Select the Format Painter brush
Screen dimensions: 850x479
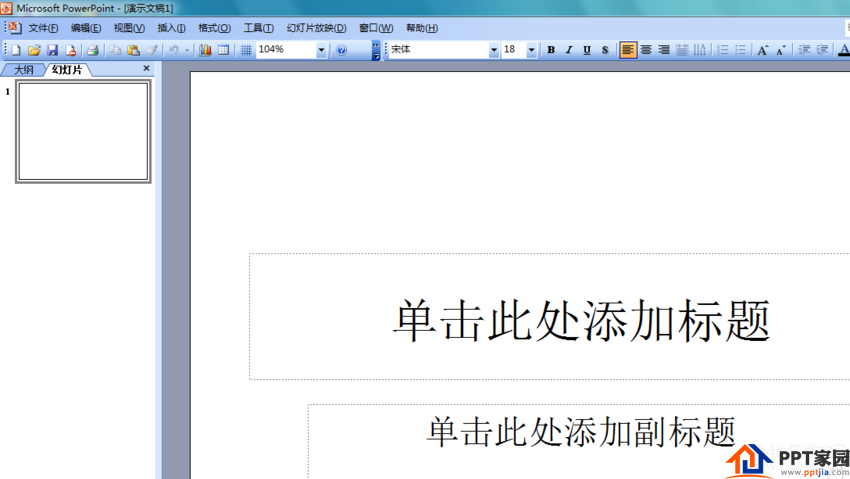(152, 50)
